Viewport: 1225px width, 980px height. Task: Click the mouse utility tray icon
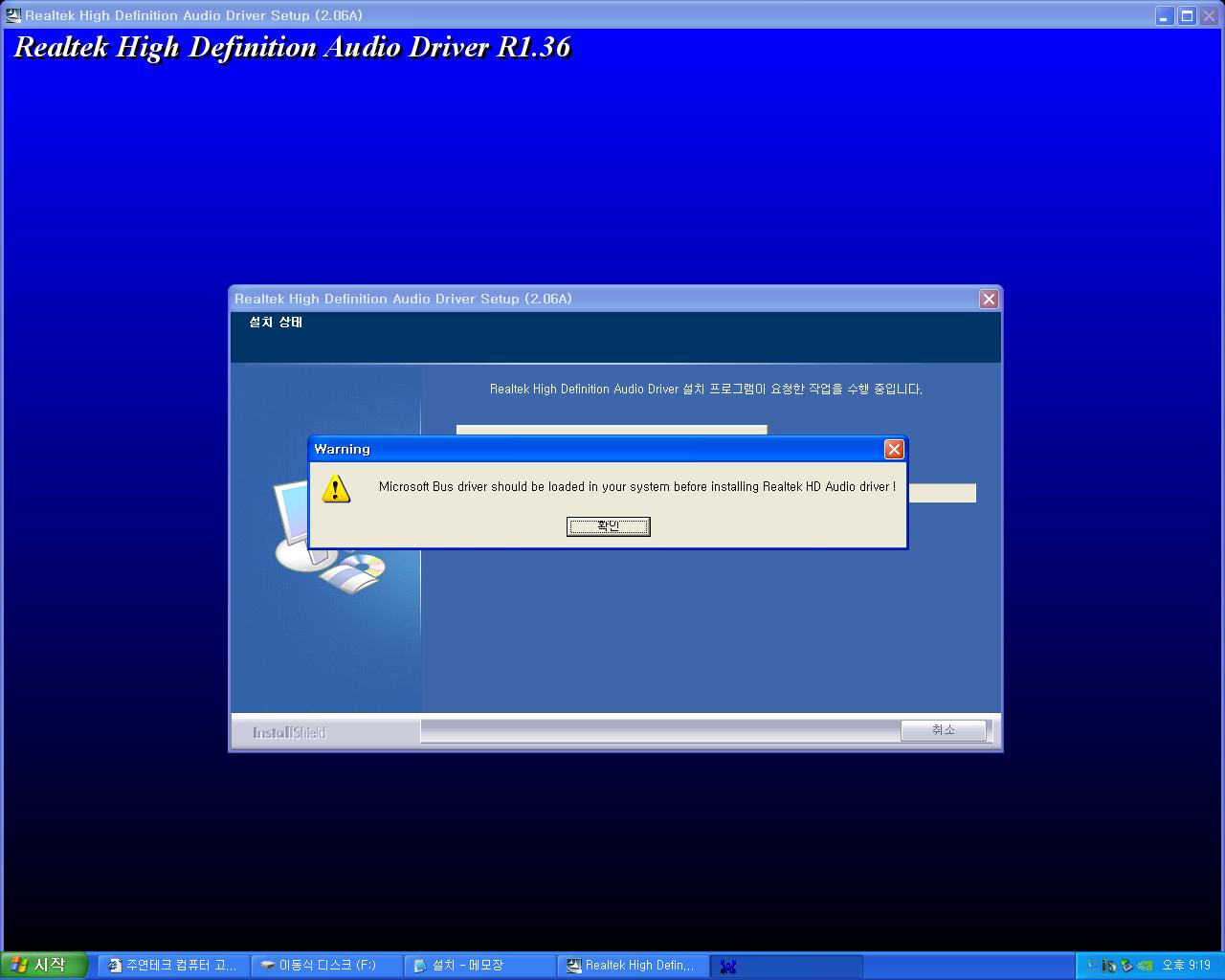(1109, 966)
